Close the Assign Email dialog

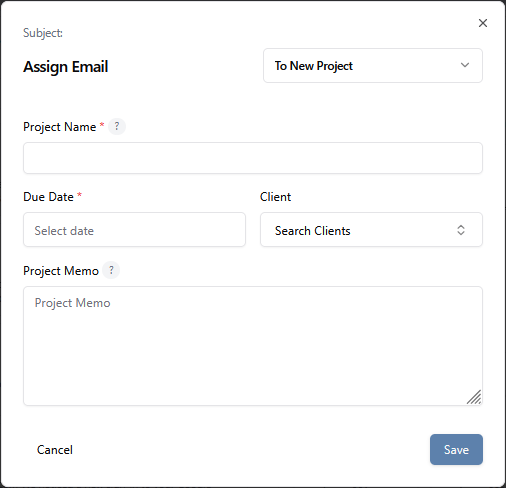[x=483, y=23]
